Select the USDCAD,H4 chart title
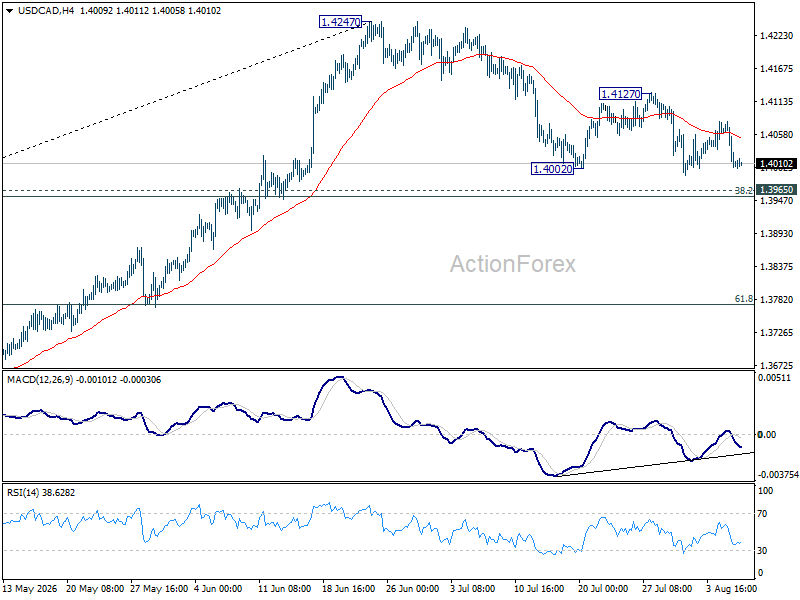 pos(46,11)
